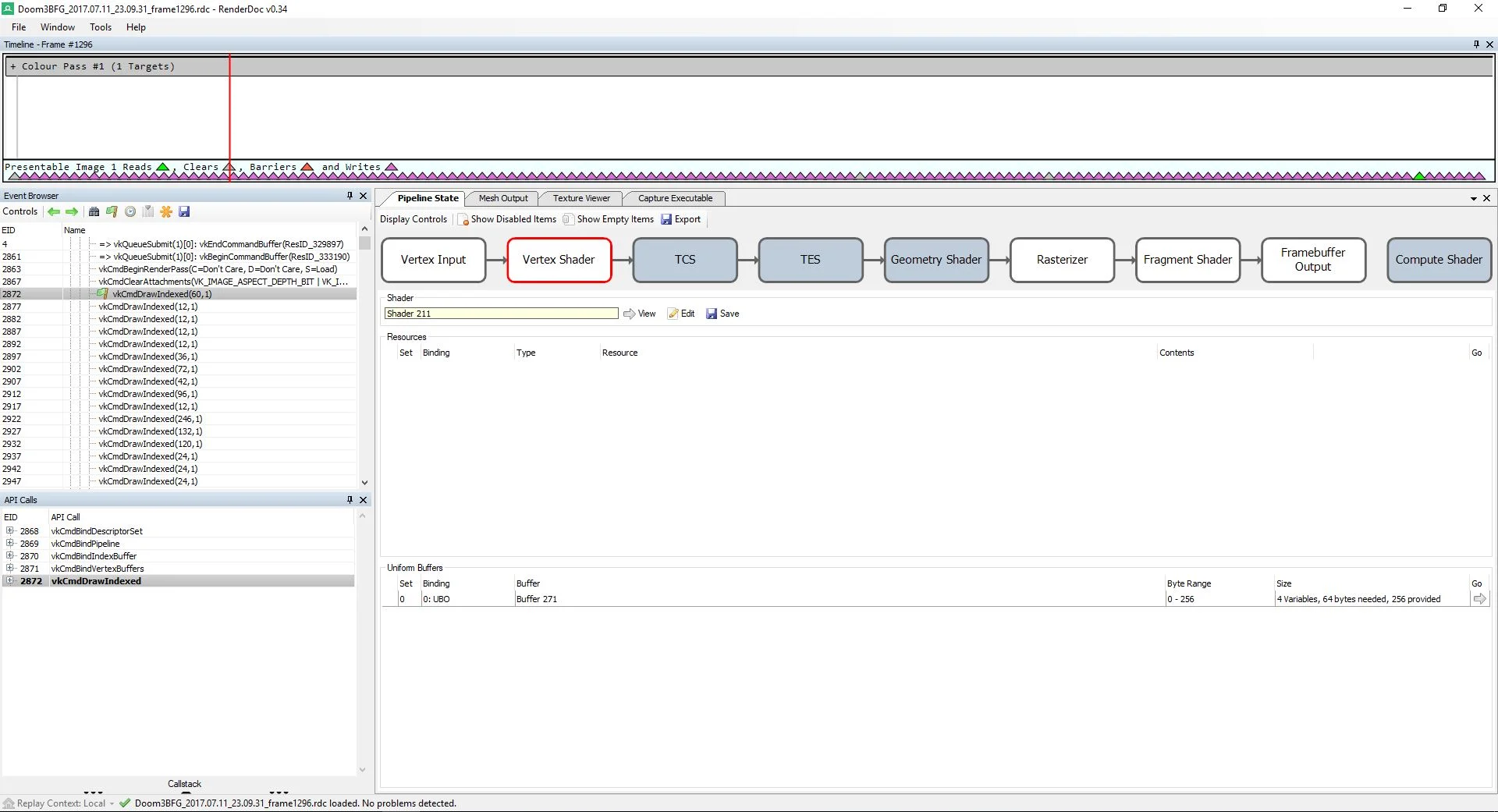Click Replay Context icon in status bar
This screenshot has width=1498, height=812.
9,803
